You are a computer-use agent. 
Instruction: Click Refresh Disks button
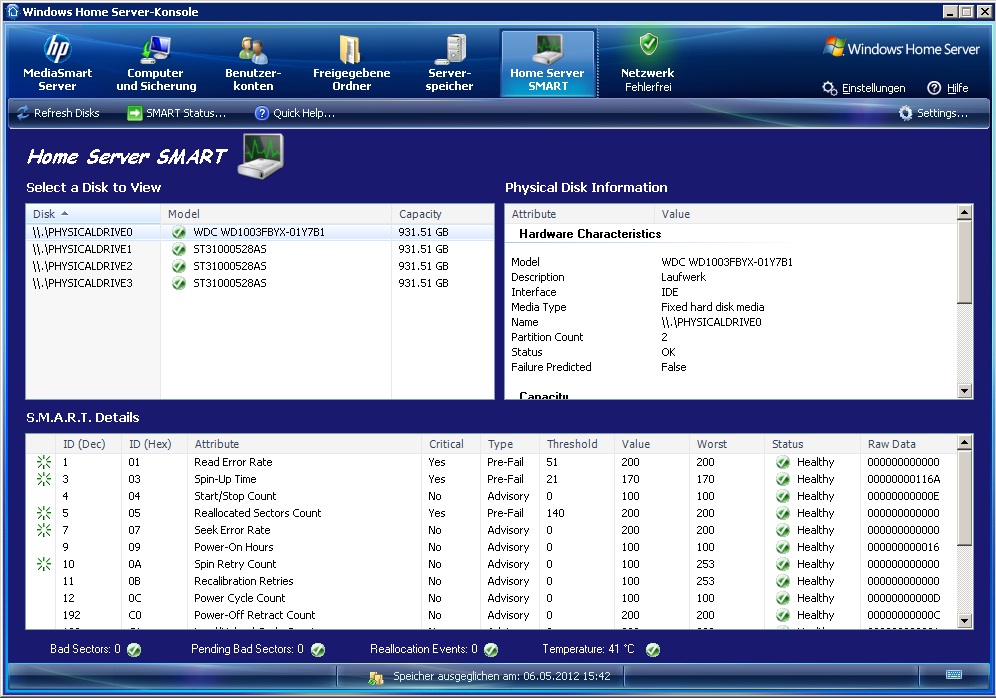click(x=58, y=113)
